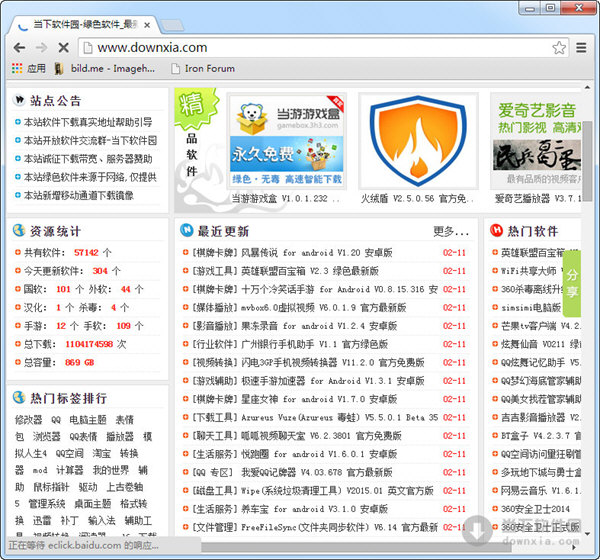Open BT盒子 V4.2.3.7 hot software
Screen dimensions: 600x560
541,436
